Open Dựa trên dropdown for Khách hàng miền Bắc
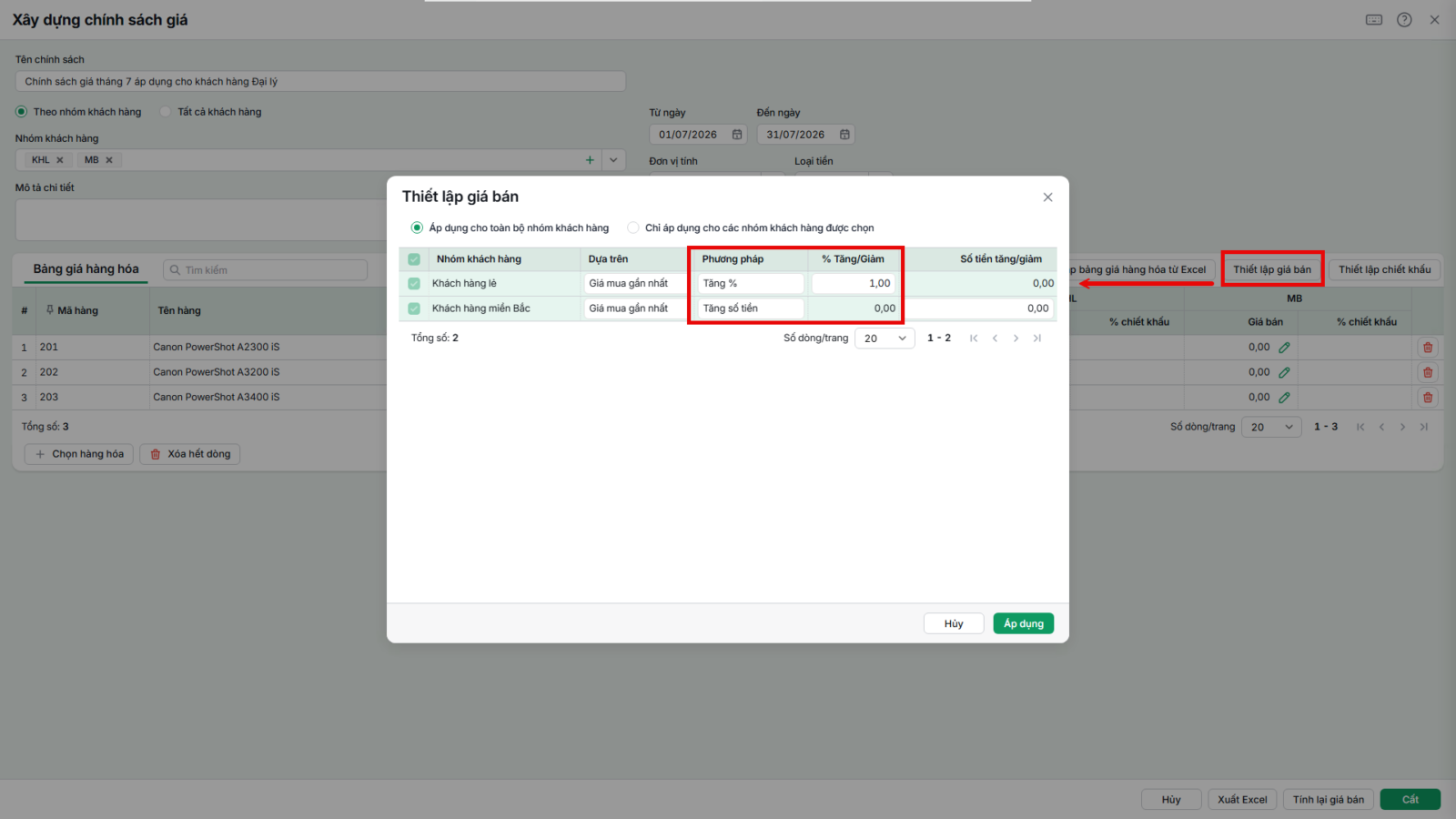 [x=634, y=308]
